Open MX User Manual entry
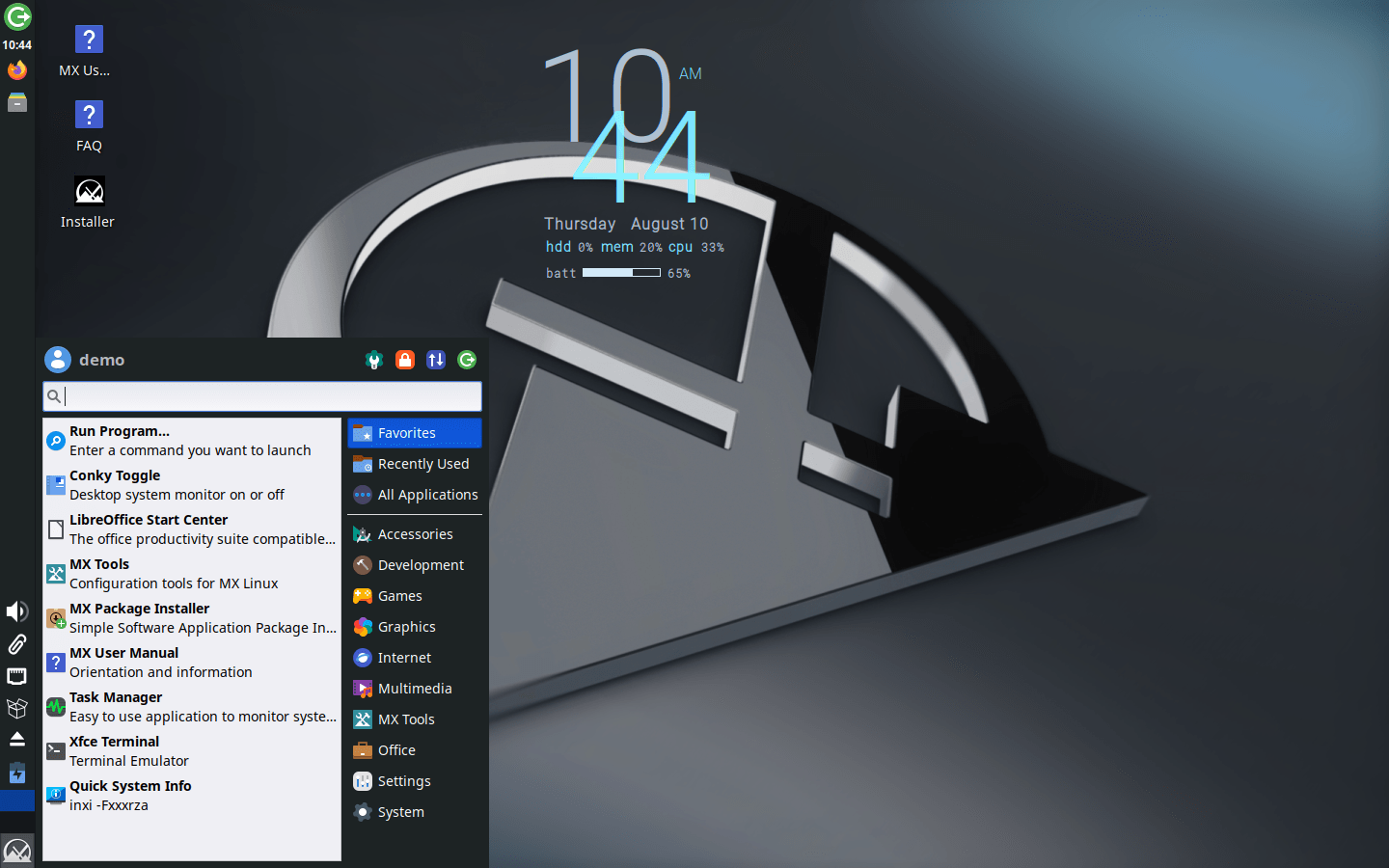1389x868 pixels. 192,663
